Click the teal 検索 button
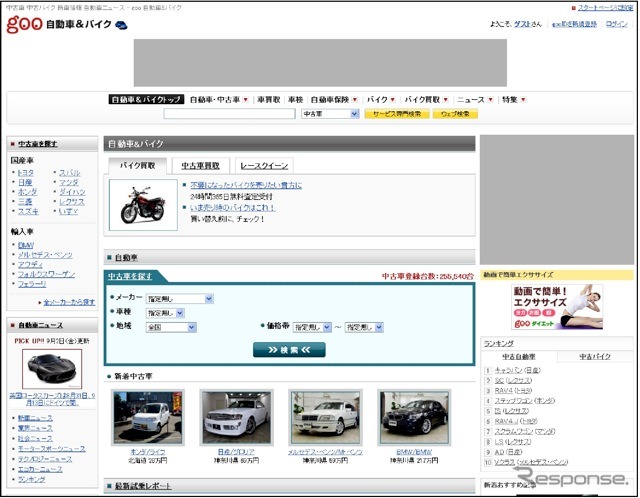Viewport: 640px width, 498px height. 289,350
